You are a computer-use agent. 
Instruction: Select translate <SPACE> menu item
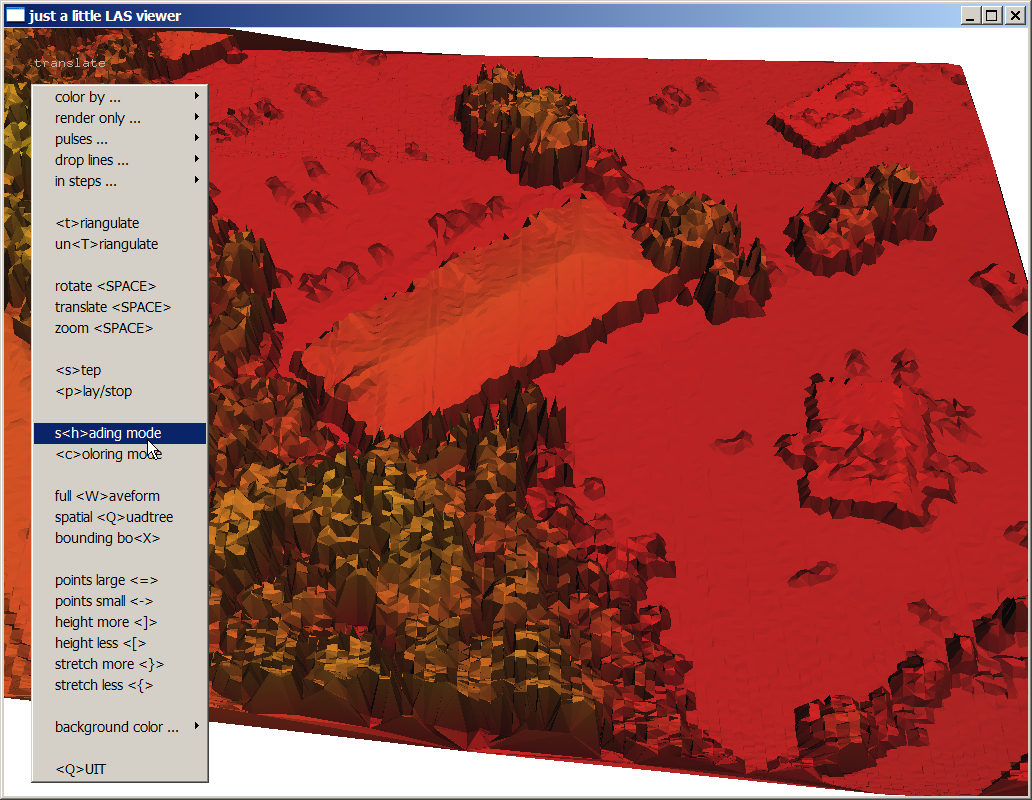tap(113, 307)
